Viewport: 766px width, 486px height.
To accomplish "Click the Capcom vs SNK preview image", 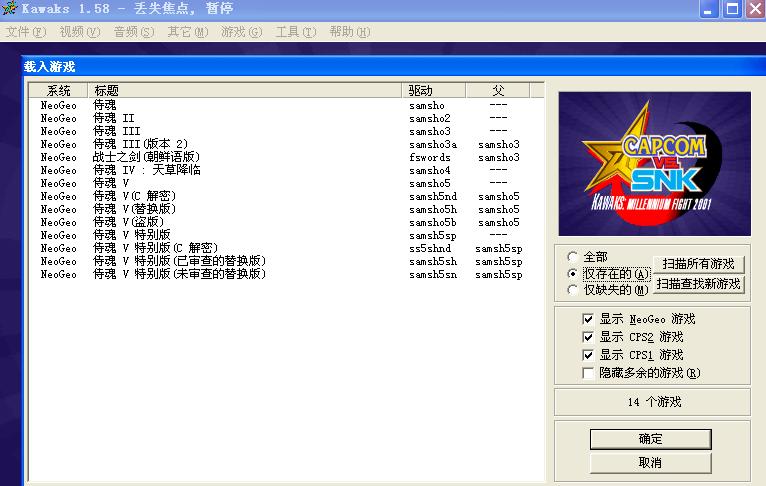I will [653, 163].
